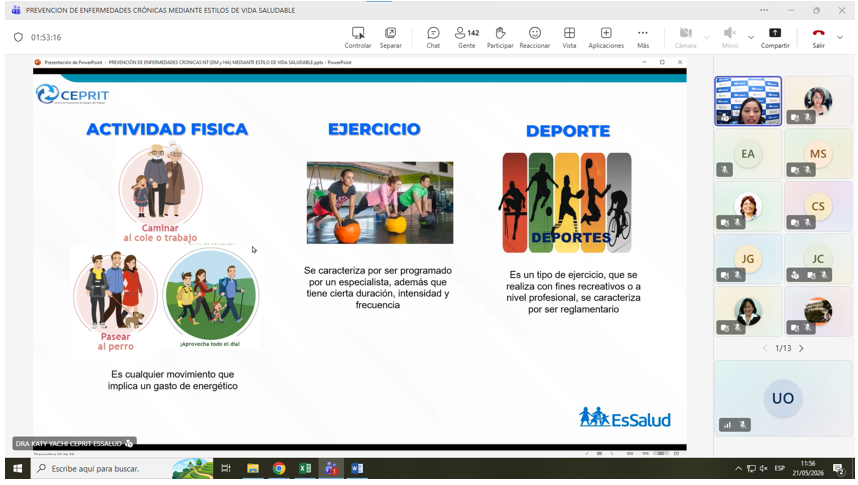Image resolution: width=858 pixels, height=485 pixels.
Task: Turn on the Cámara
Action: 685,37
